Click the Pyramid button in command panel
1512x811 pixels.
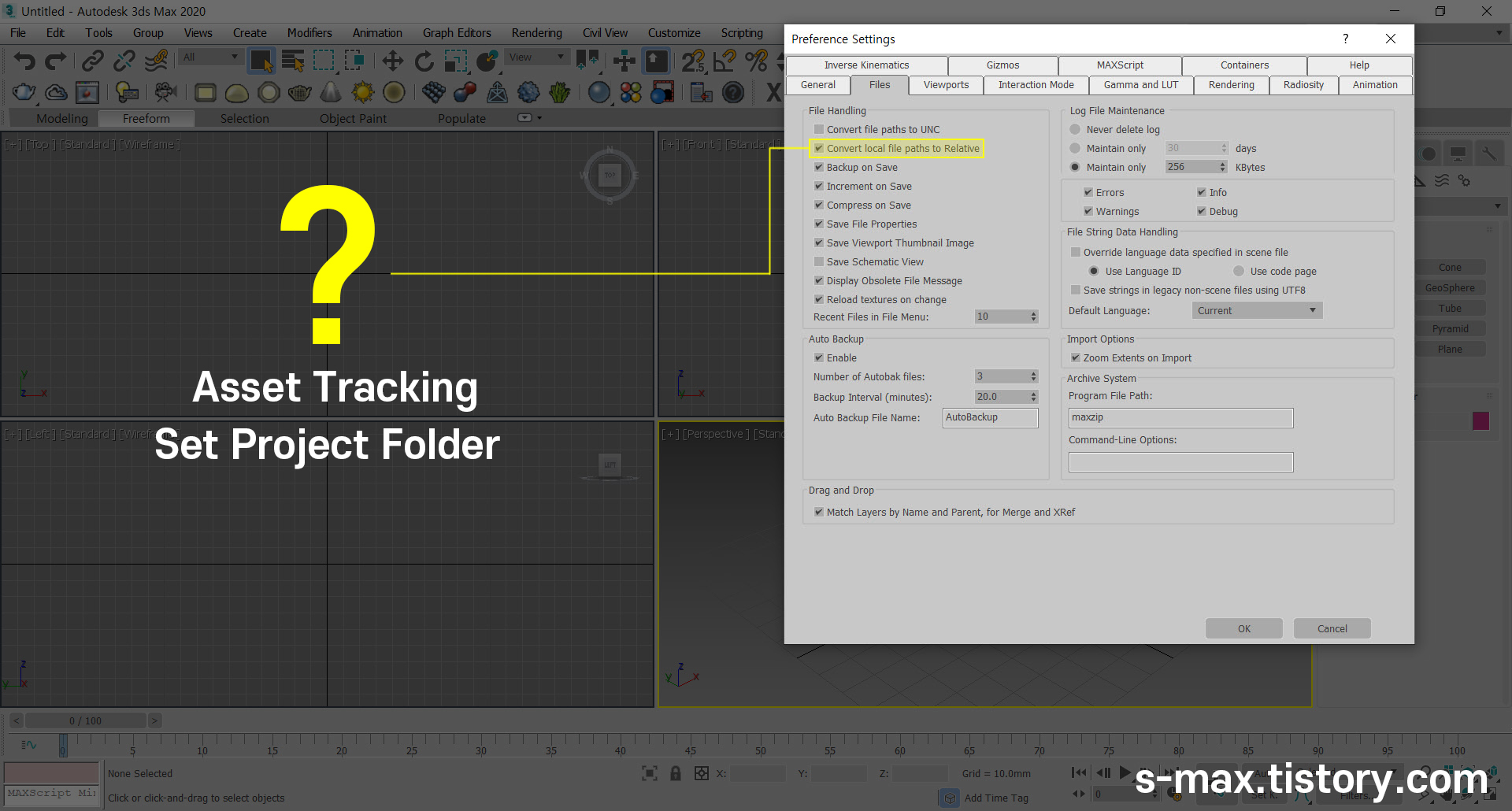(1449, 329)
